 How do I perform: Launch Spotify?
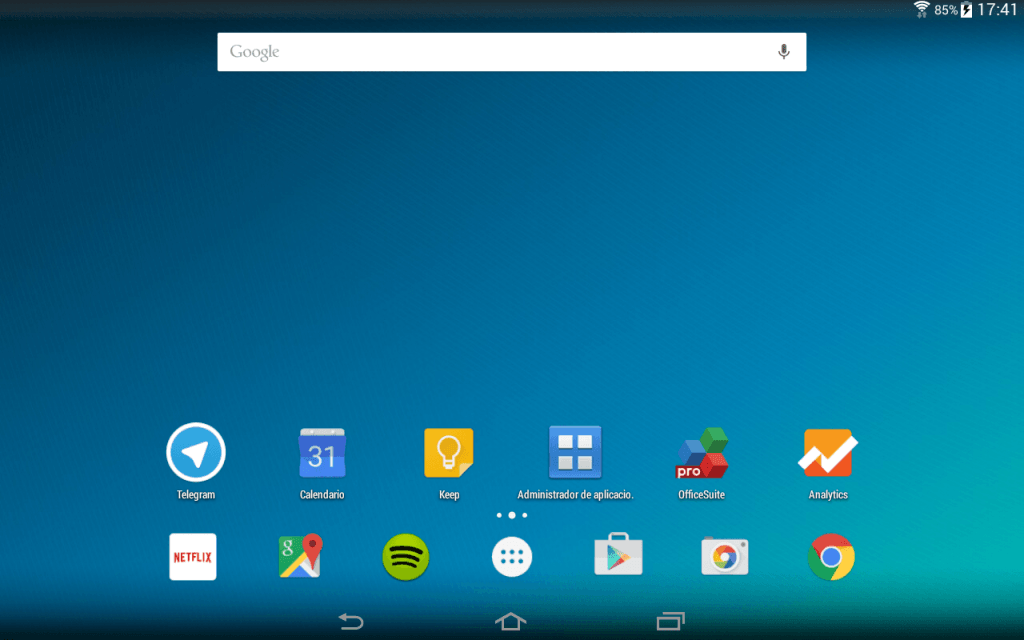[405, 557]
